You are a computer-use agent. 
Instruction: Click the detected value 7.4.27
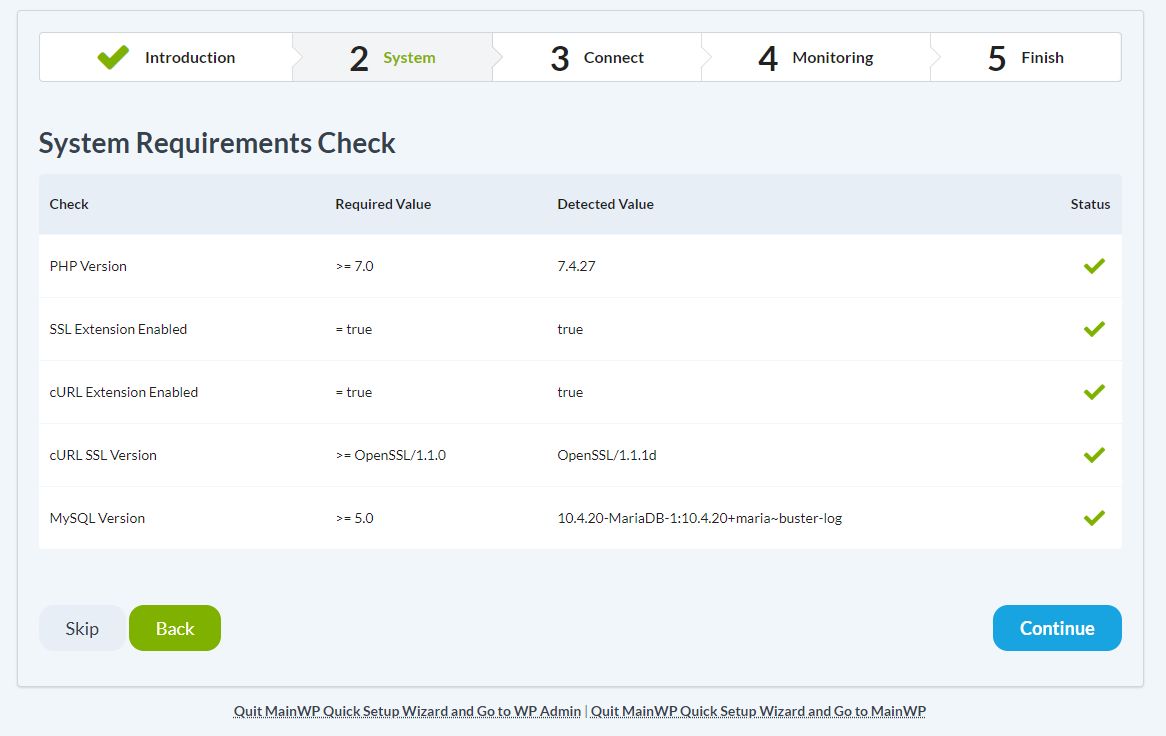[x=576, y=266]
